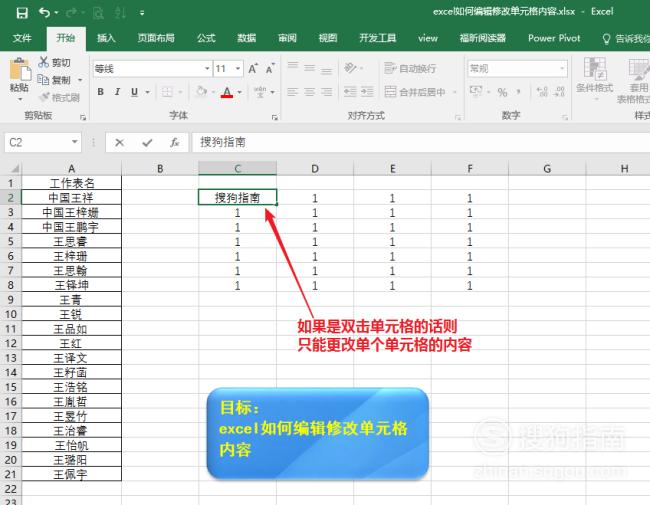Image resolution: width=650 pixels, height=505 pixels.
Task: Click the Name Box showing C2
Action: [43, 143]
